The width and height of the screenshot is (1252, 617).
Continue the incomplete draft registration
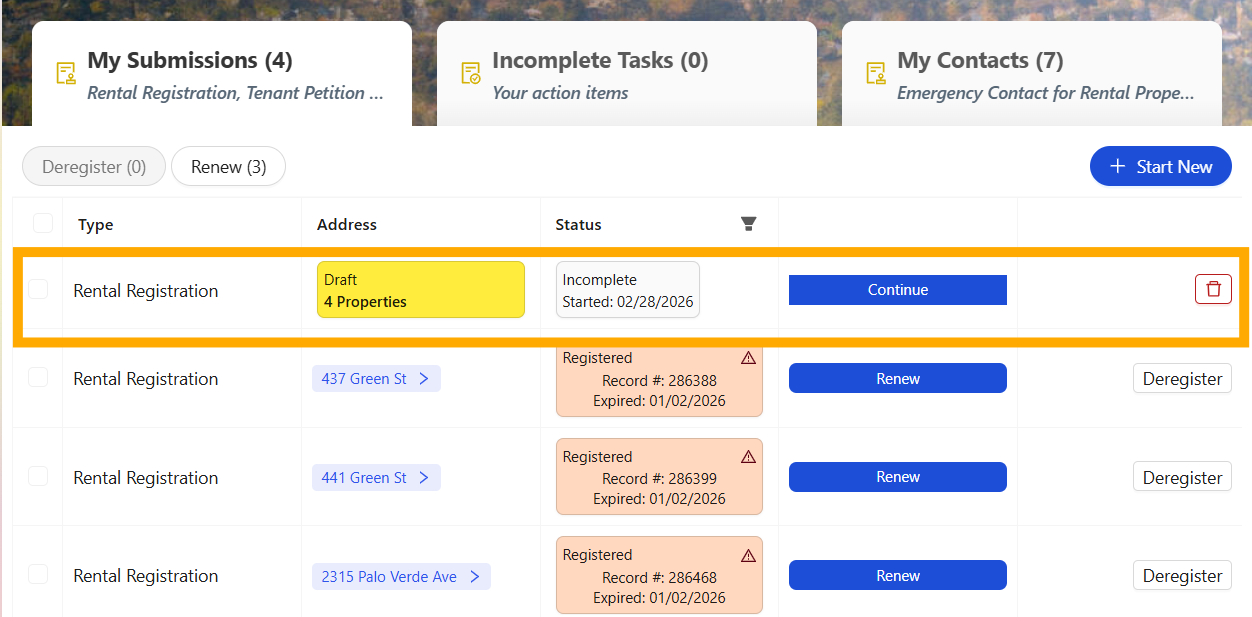coord(898,290)
